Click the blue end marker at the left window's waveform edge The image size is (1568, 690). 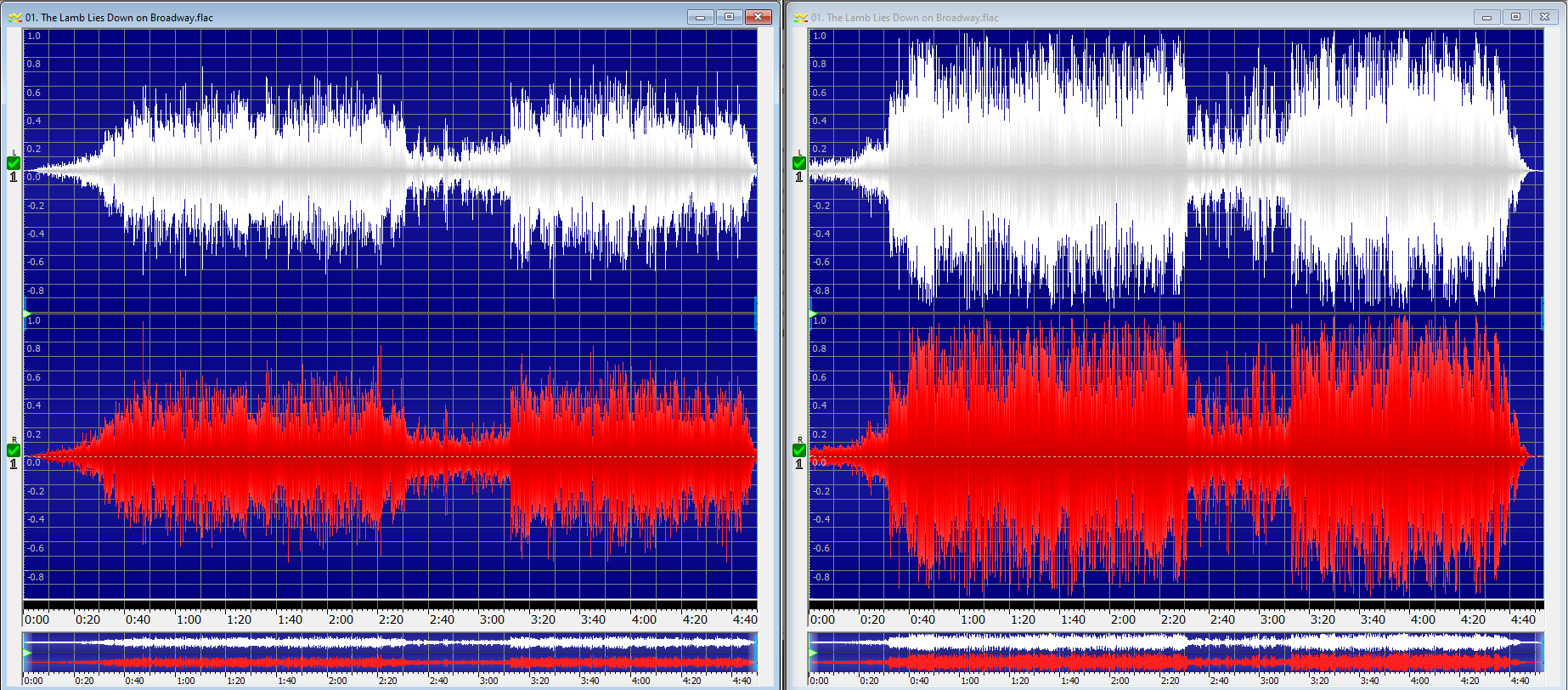pyautogui.click(x=755, y=313)
